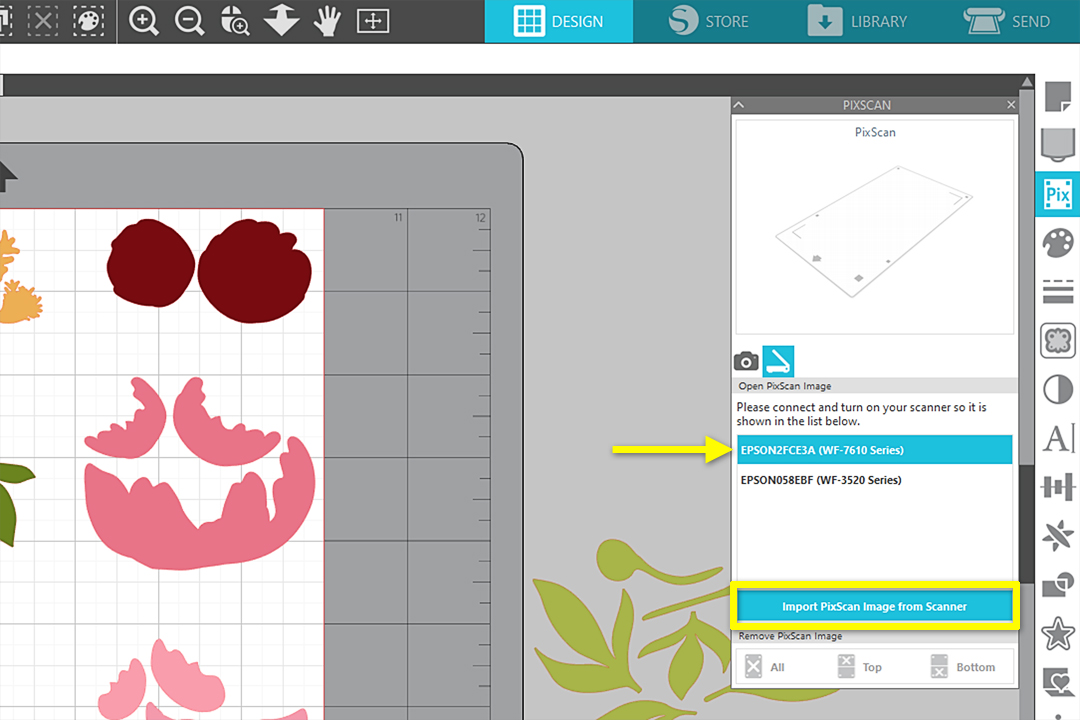
Task: Open the Line Style panel icon
Action: pyautogui.click(x=1057, y=291)
